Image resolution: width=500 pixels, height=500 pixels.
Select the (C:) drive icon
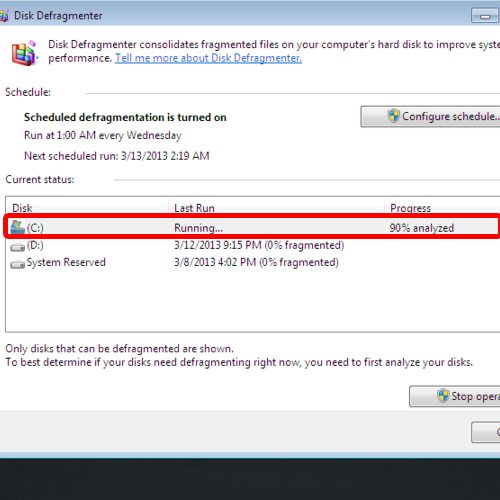pyautogui.click(x=17, y=227)
